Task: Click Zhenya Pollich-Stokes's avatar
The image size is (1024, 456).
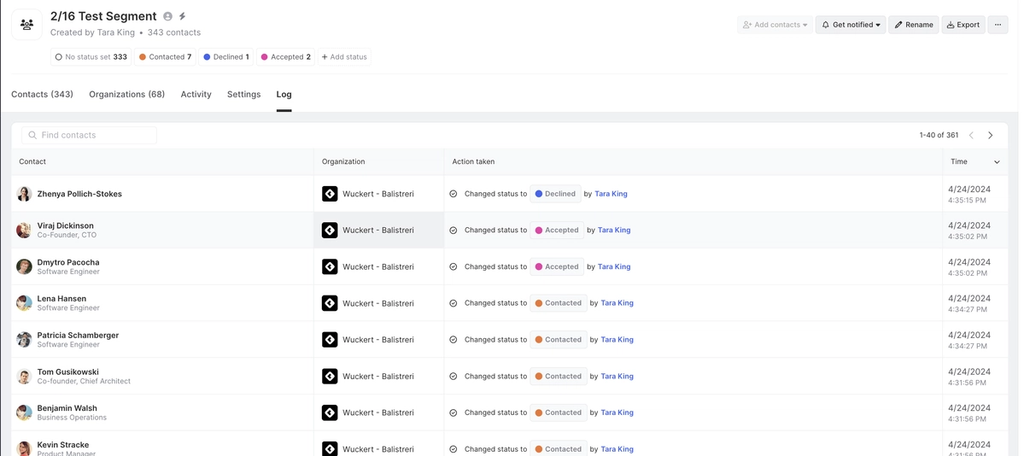Action: (24, 194)
